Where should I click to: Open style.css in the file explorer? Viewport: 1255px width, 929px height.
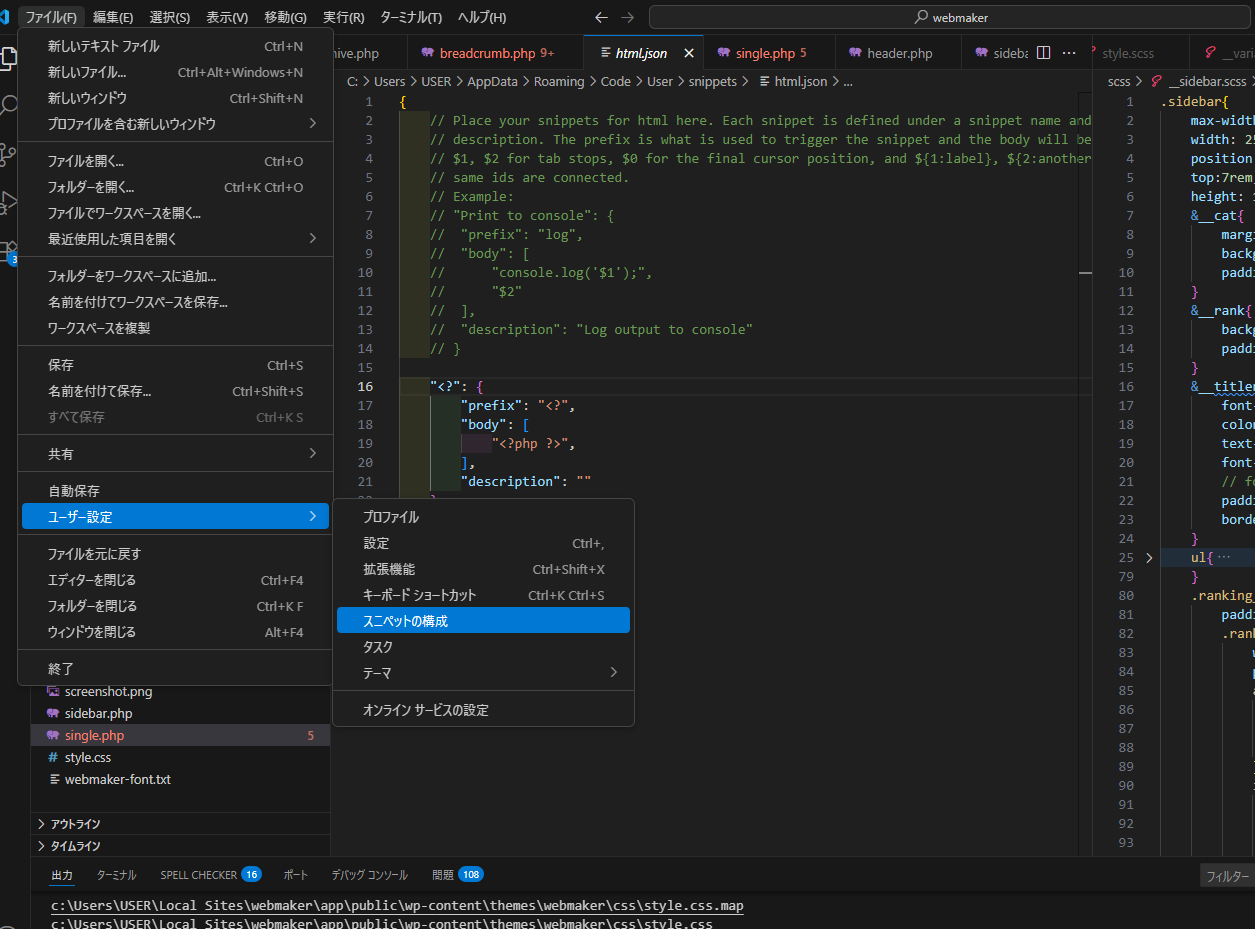(x=88, y=757)
